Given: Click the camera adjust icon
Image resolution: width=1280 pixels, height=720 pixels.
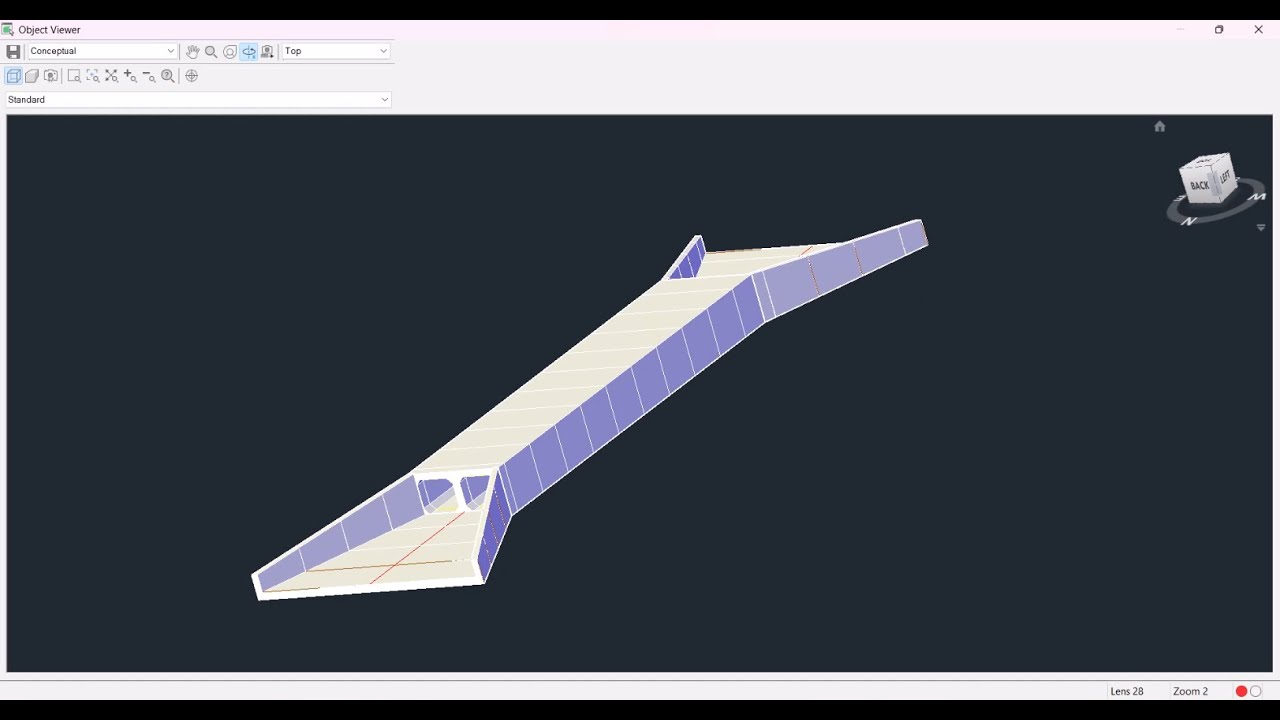Looking at the screenshot, I should click(51, 76).
